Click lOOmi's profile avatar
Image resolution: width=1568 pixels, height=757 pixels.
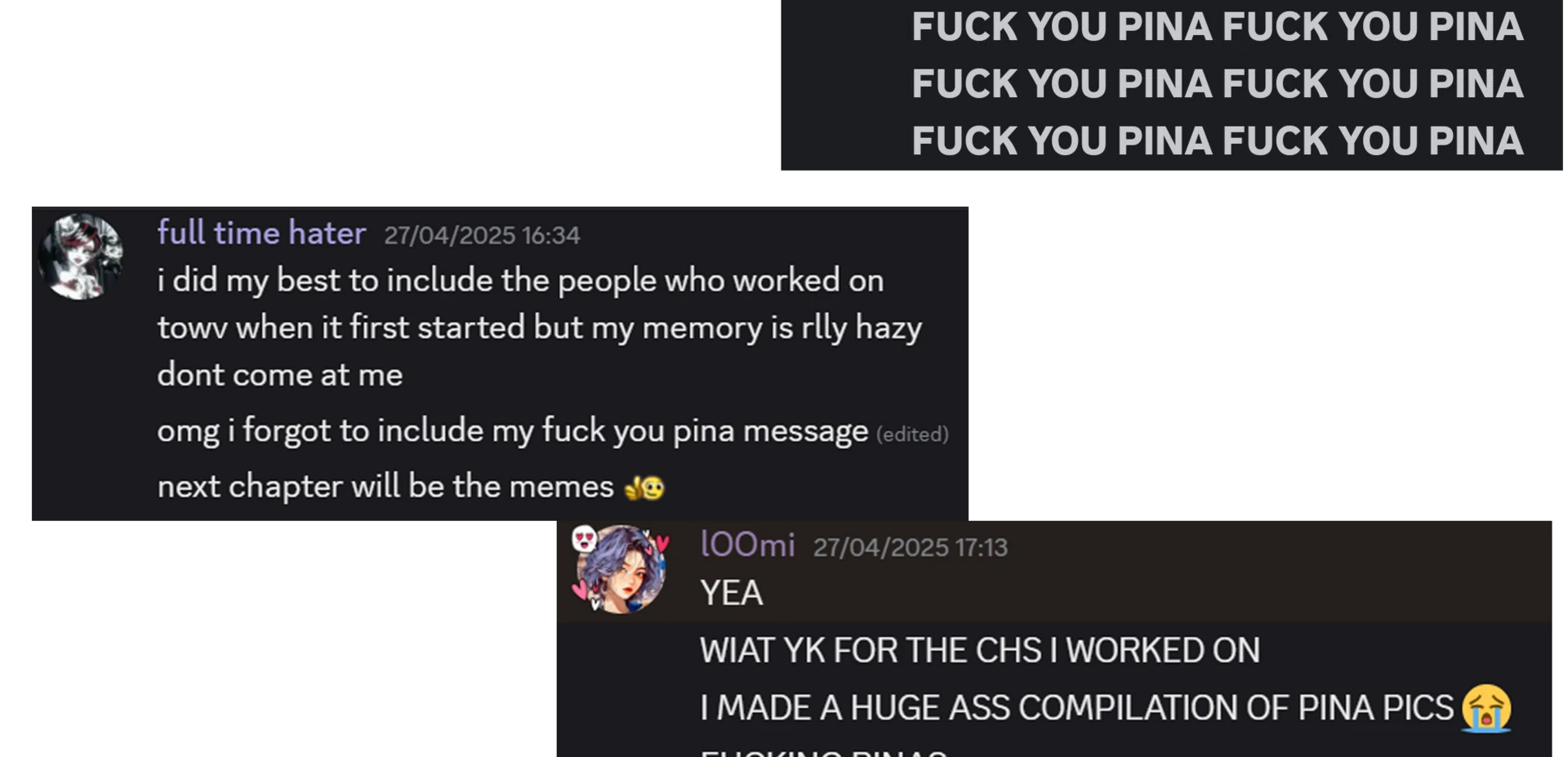click(x=621, y=569)
